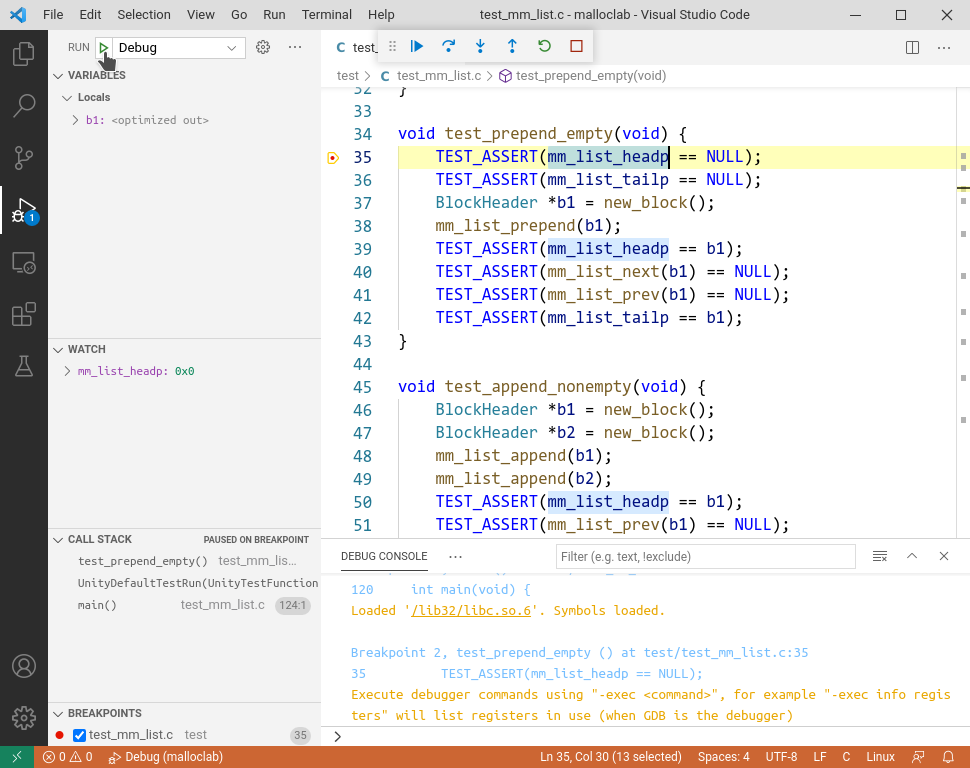970x768 pixels.
Task: Expand the b1 variable under Locals
Action: tap(73, 119)
